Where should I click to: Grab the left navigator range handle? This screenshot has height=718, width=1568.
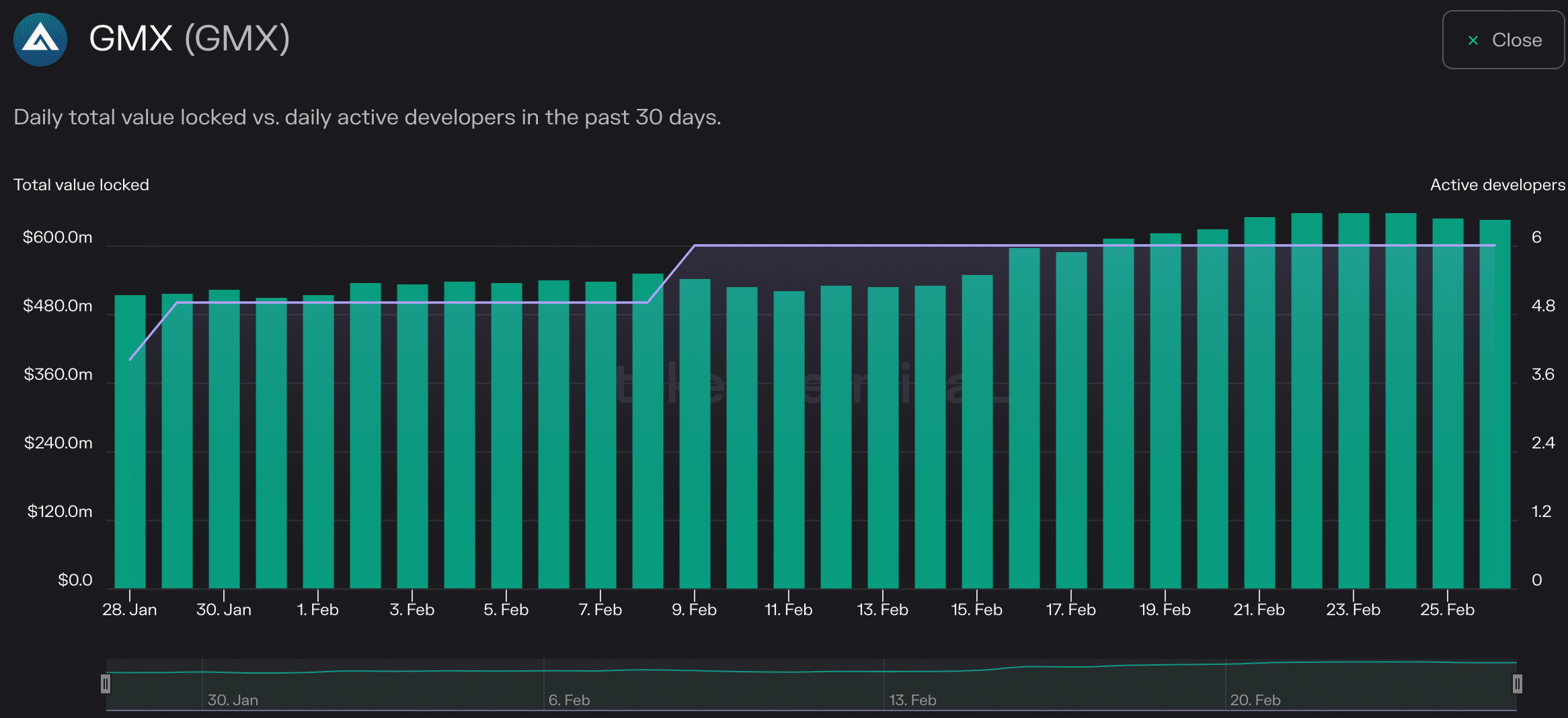106,684
